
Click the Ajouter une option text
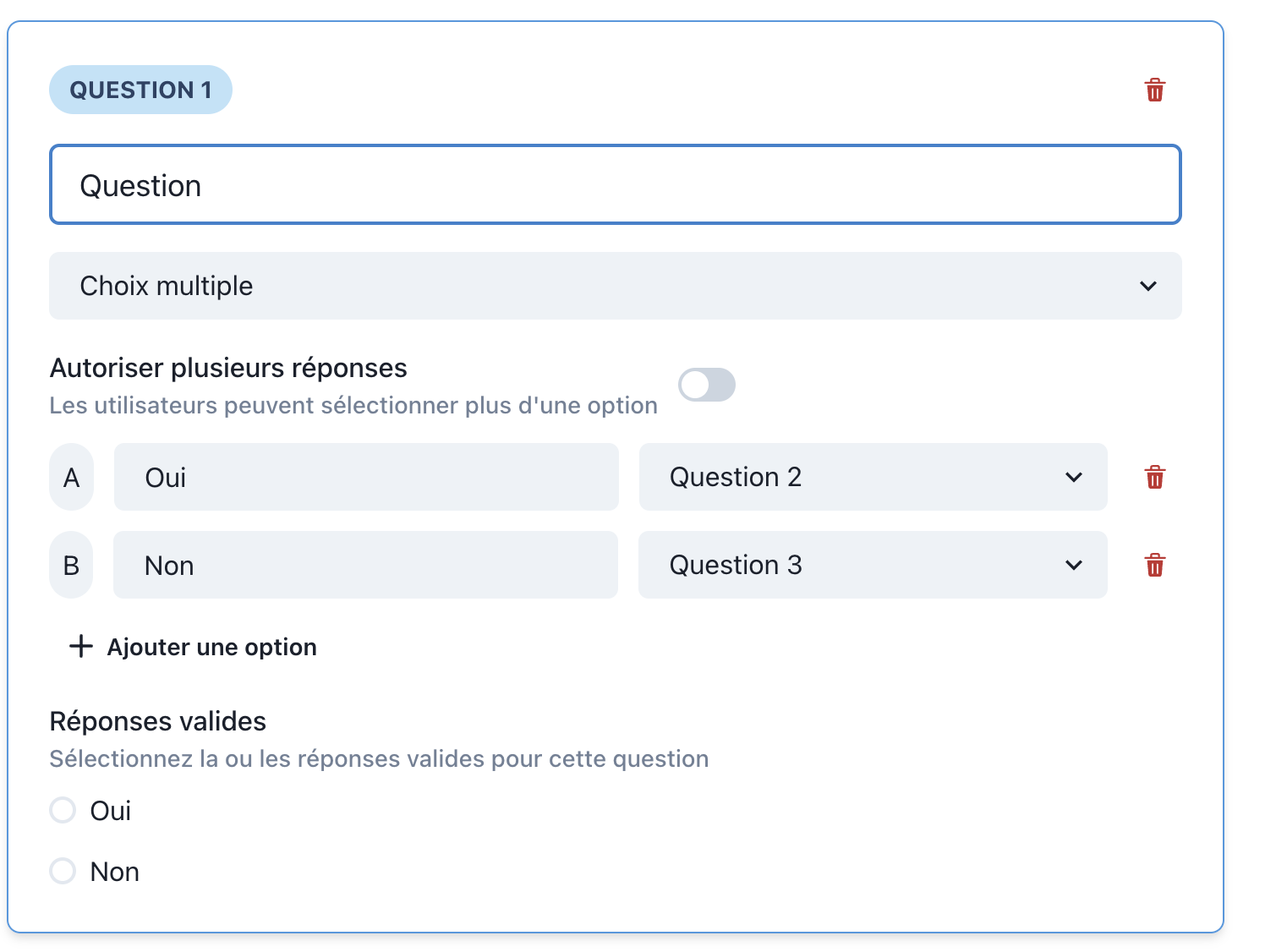tap(211, 647)
